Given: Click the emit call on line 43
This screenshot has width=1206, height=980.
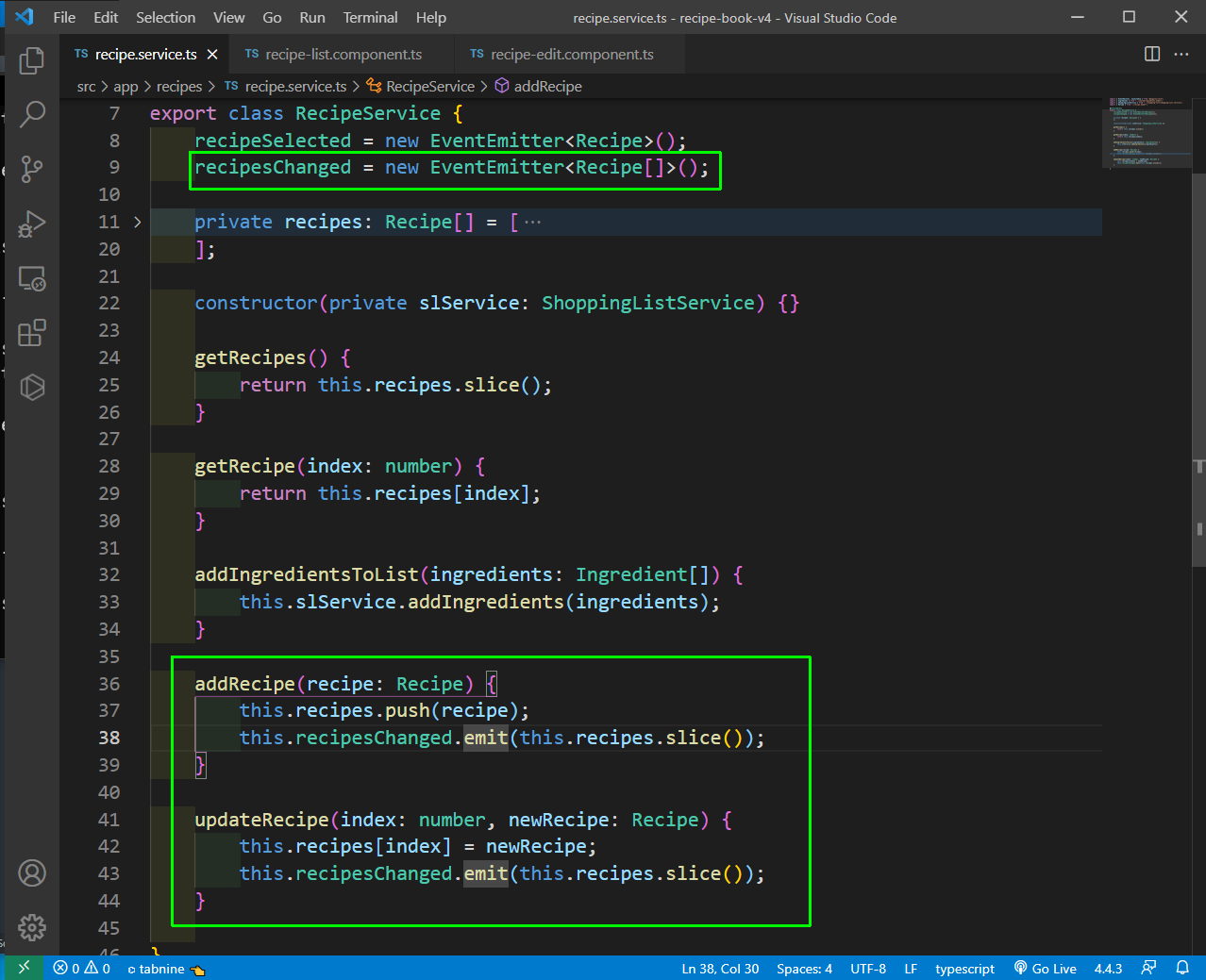Looking at the screenshot, I should 486,873.
